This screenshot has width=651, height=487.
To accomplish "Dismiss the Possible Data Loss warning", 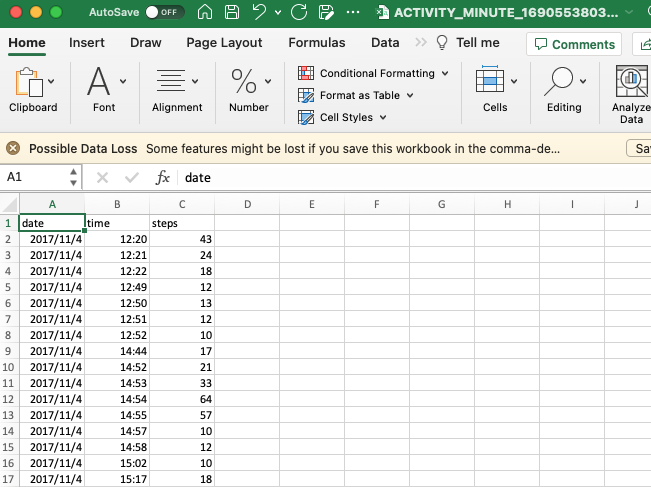I will [x=13, y=148].
